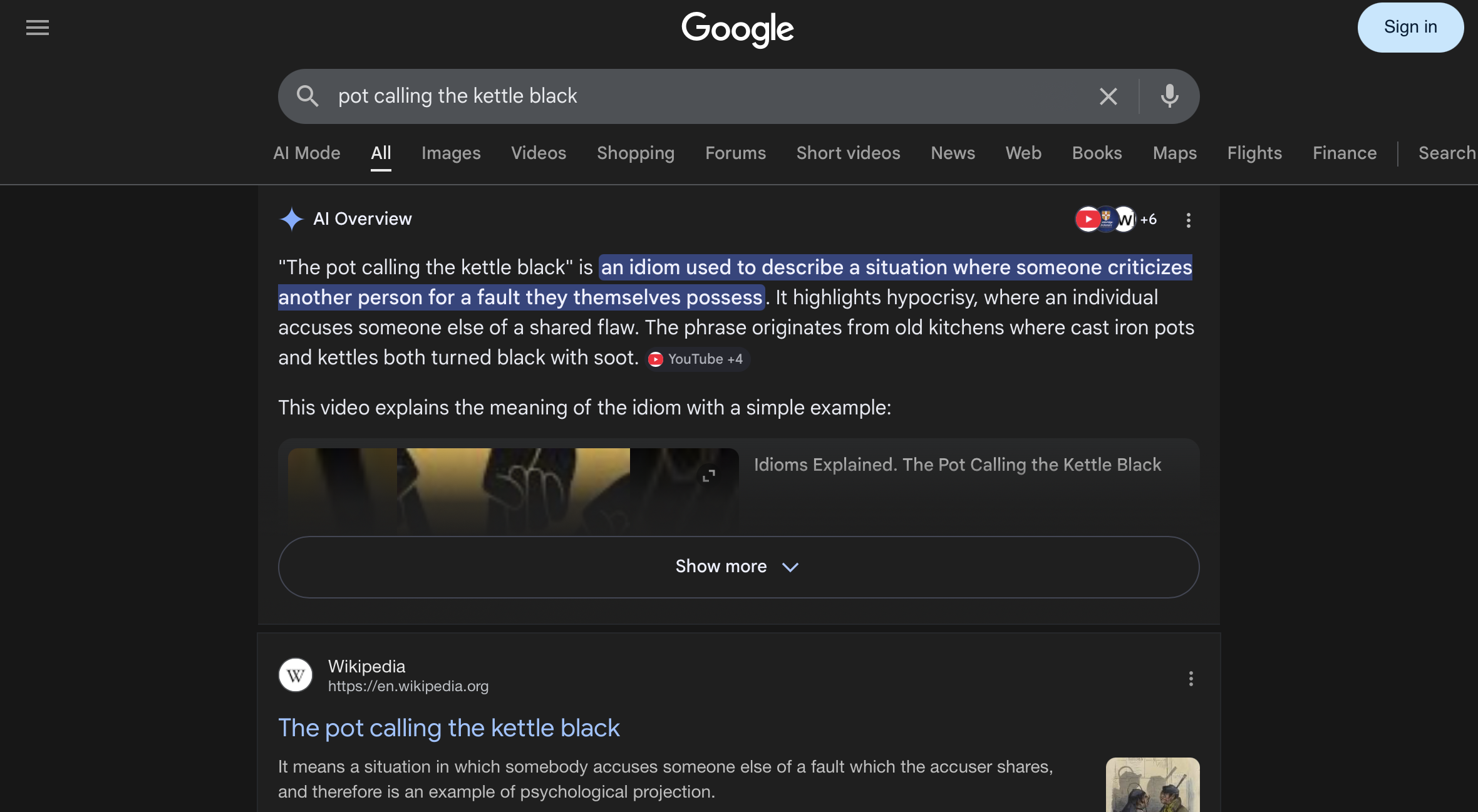This screenshot has height=812, width=1478.
Task: Switch to the Images tab
Action: point(450,153)
